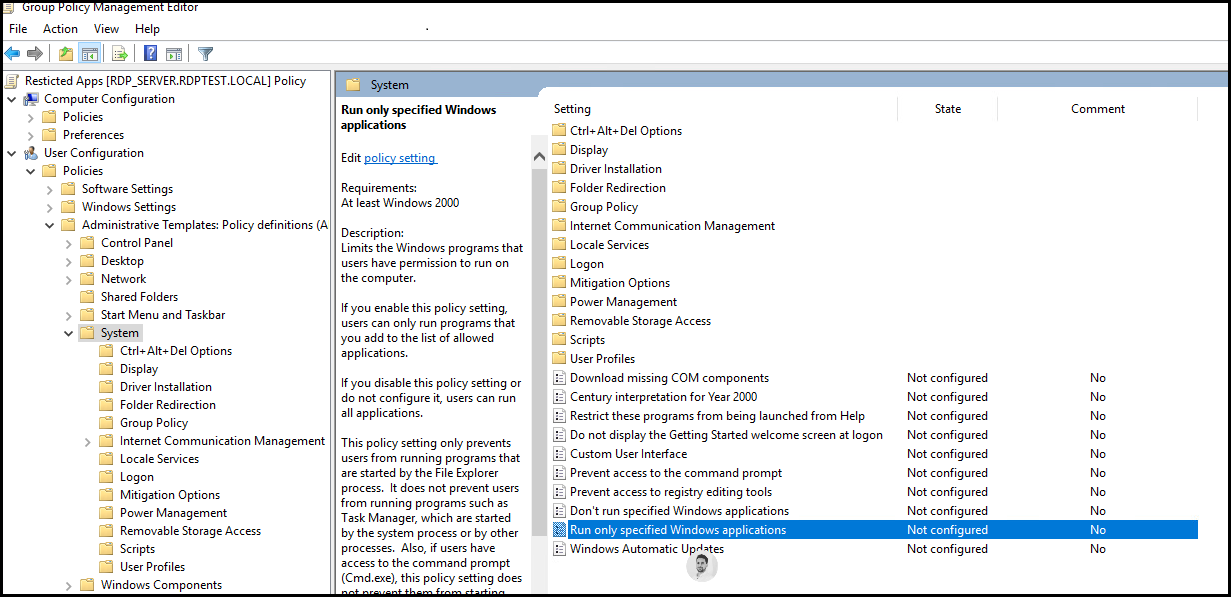Select Driver Installation in the tree
The image size is (1231, 597).
pos(166,387)
